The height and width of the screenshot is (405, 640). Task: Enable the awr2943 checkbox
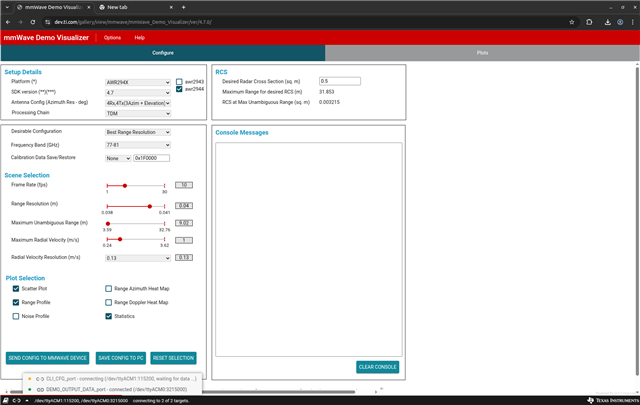[x=179, y=82]
